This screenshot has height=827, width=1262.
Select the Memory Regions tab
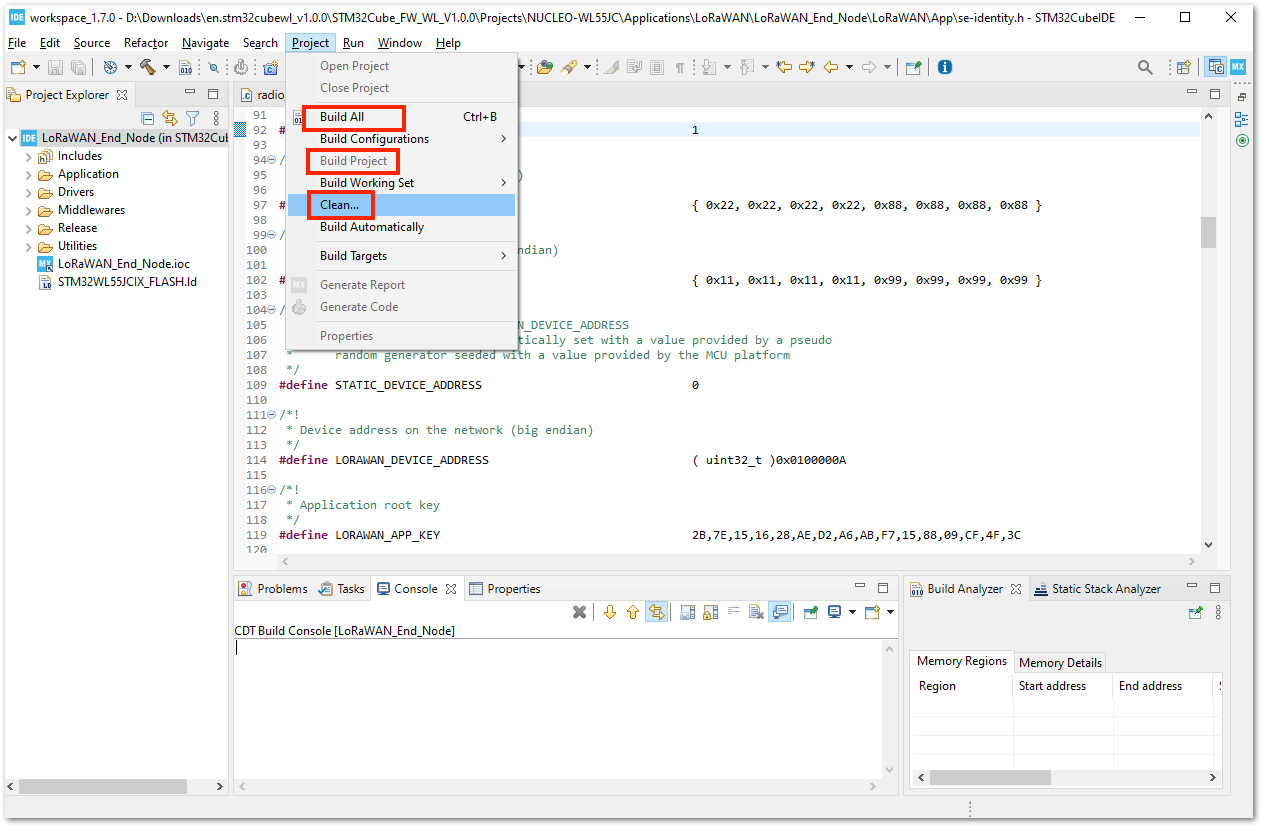point(961,661)
